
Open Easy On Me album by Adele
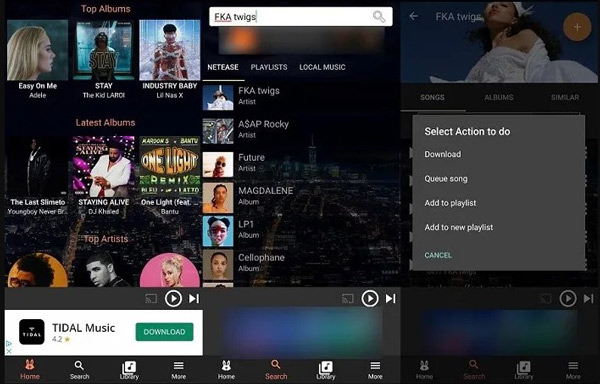pos(38,59)
